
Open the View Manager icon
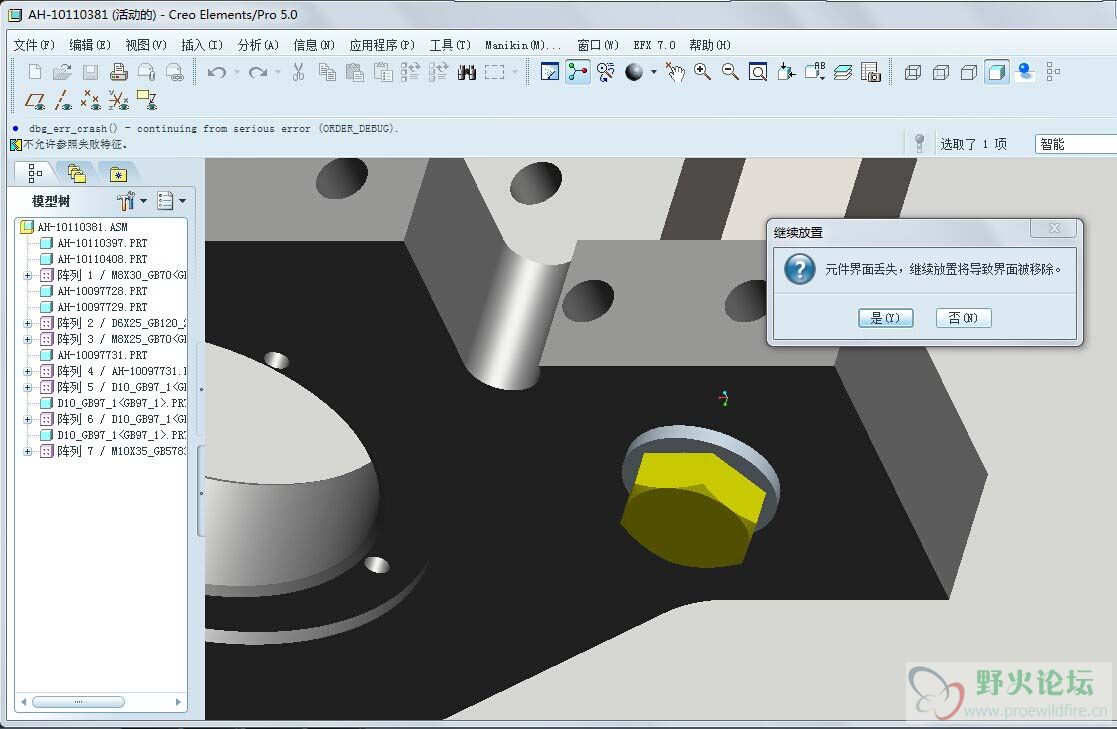(871, 72)
